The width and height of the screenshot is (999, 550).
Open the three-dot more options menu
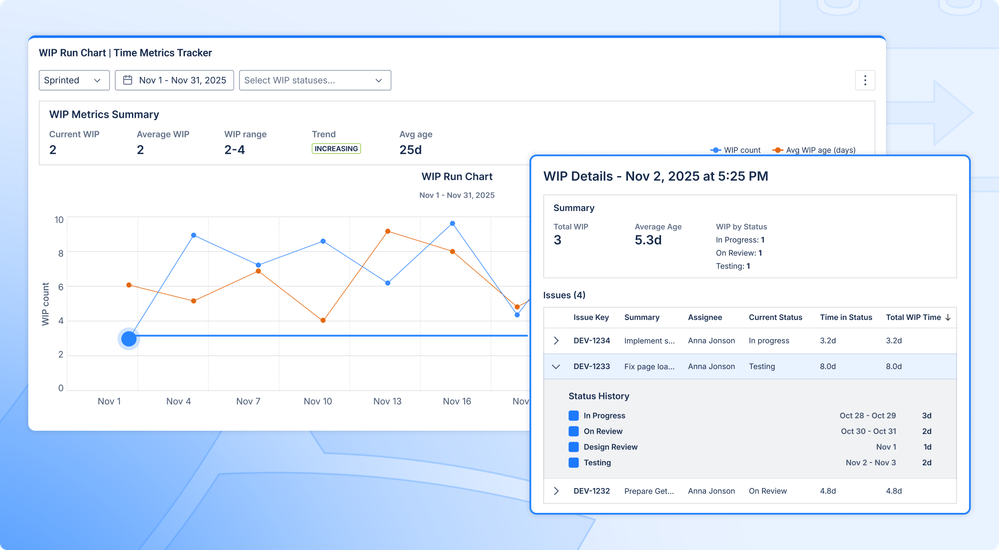[865, 80]
